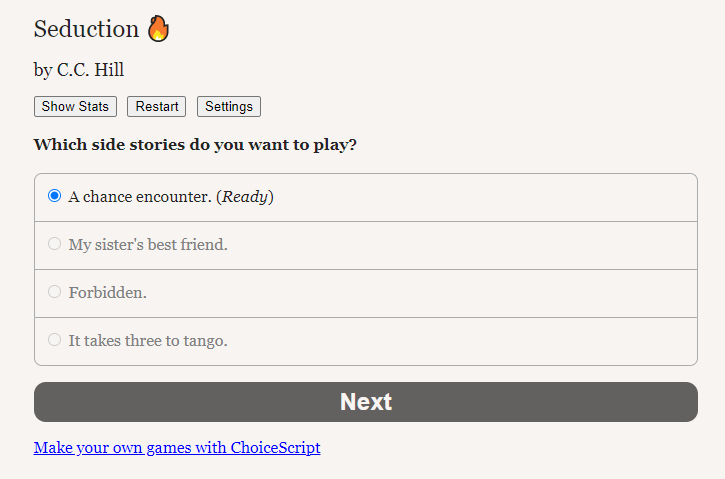Select the A chance encounter radio button

click(x=55, y=196)
